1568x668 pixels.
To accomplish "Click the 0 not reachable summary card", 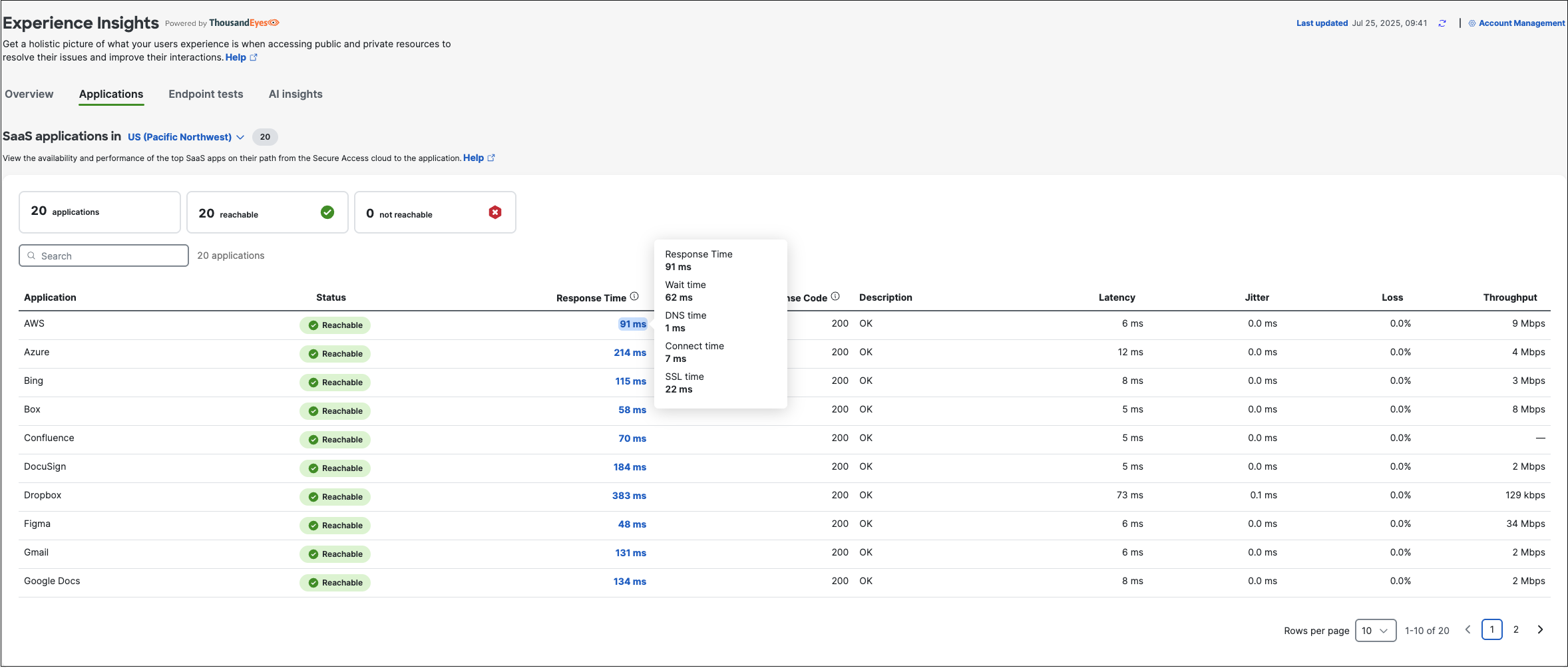I will pos(435,212).
